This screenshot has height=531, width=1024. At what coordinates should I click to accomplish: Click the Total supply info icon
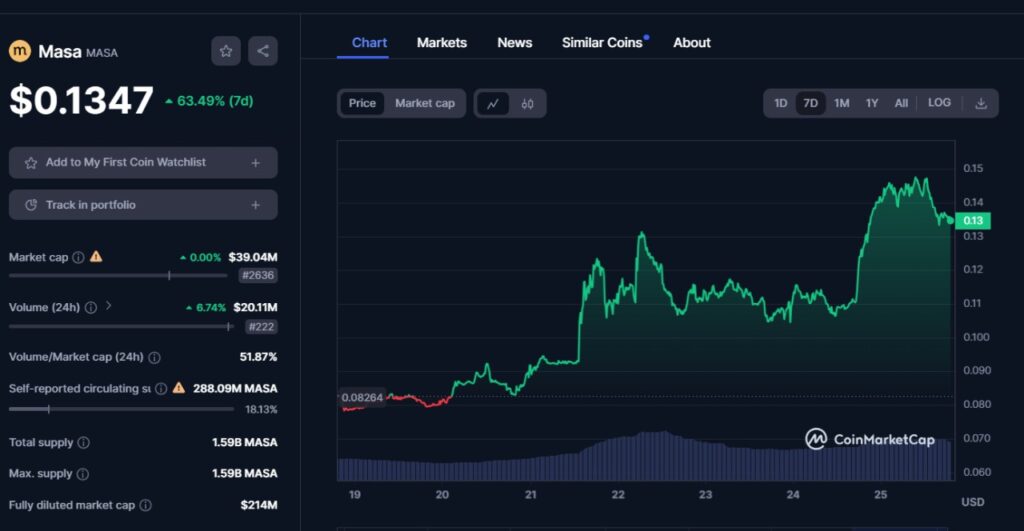(84, 443)
